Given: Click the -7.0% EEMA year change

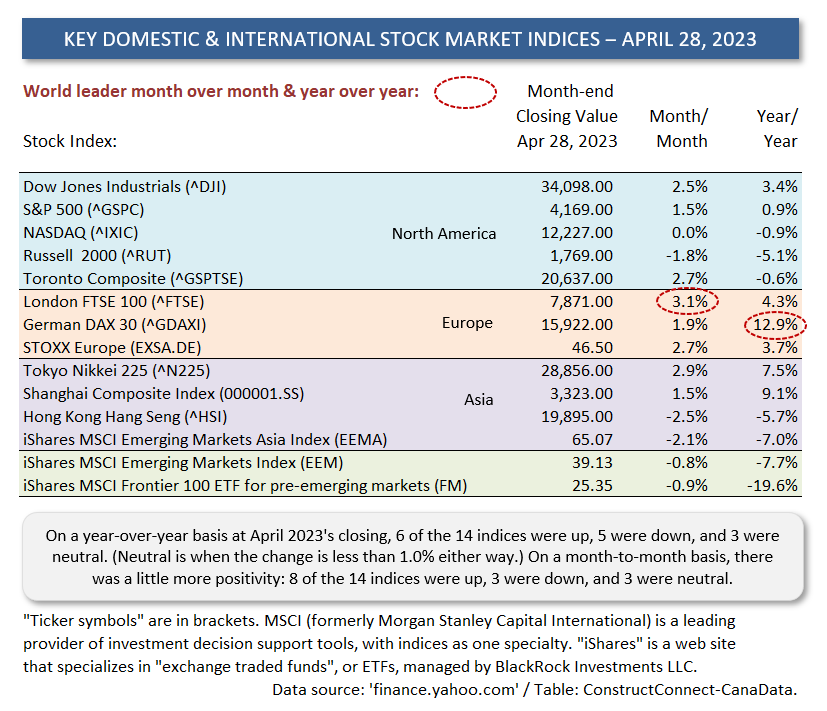Looking at the screenshot, I should [776, 440].
